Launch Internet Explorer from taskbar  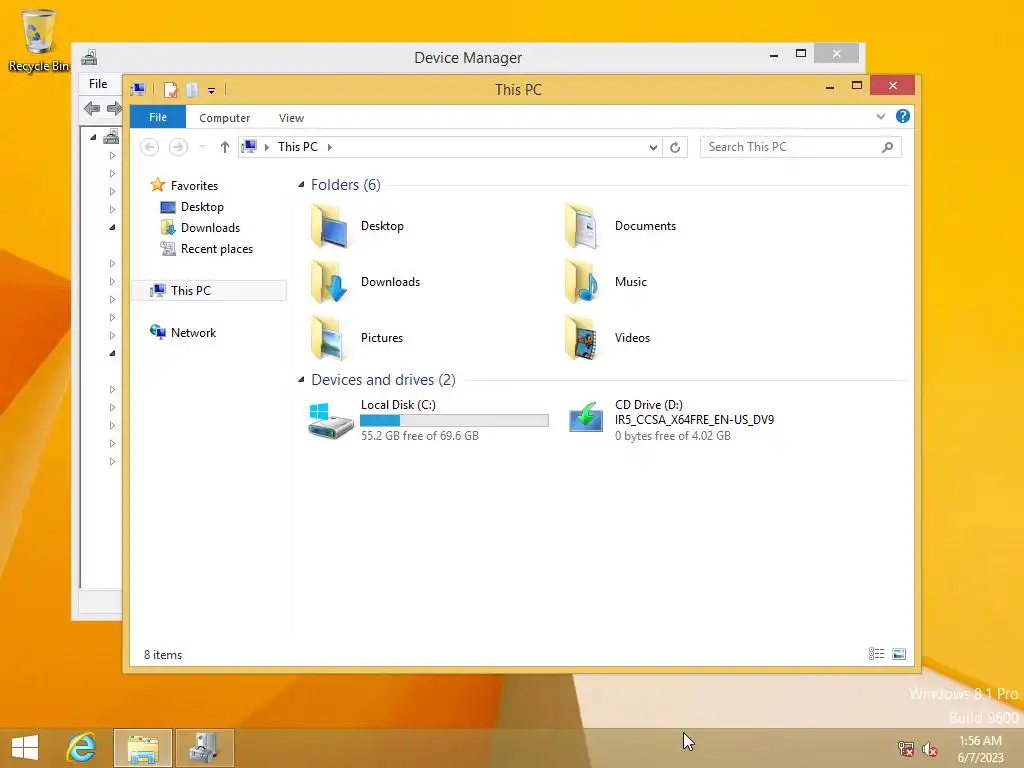point(82,748)
